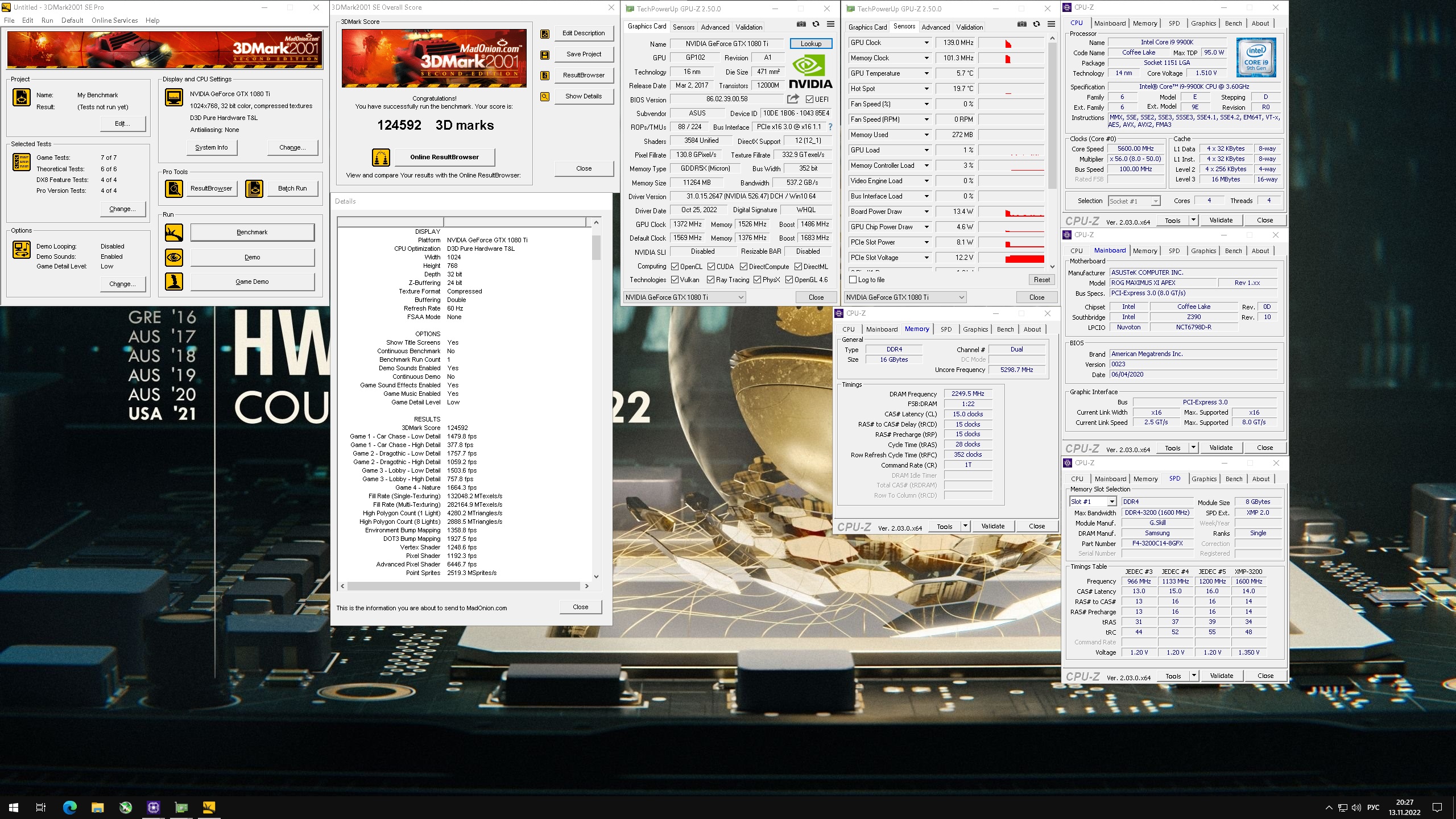Viewport: 1456px width, 819px height.
Task: Enable the Log to file checkbox
Action: pos(853,279)
